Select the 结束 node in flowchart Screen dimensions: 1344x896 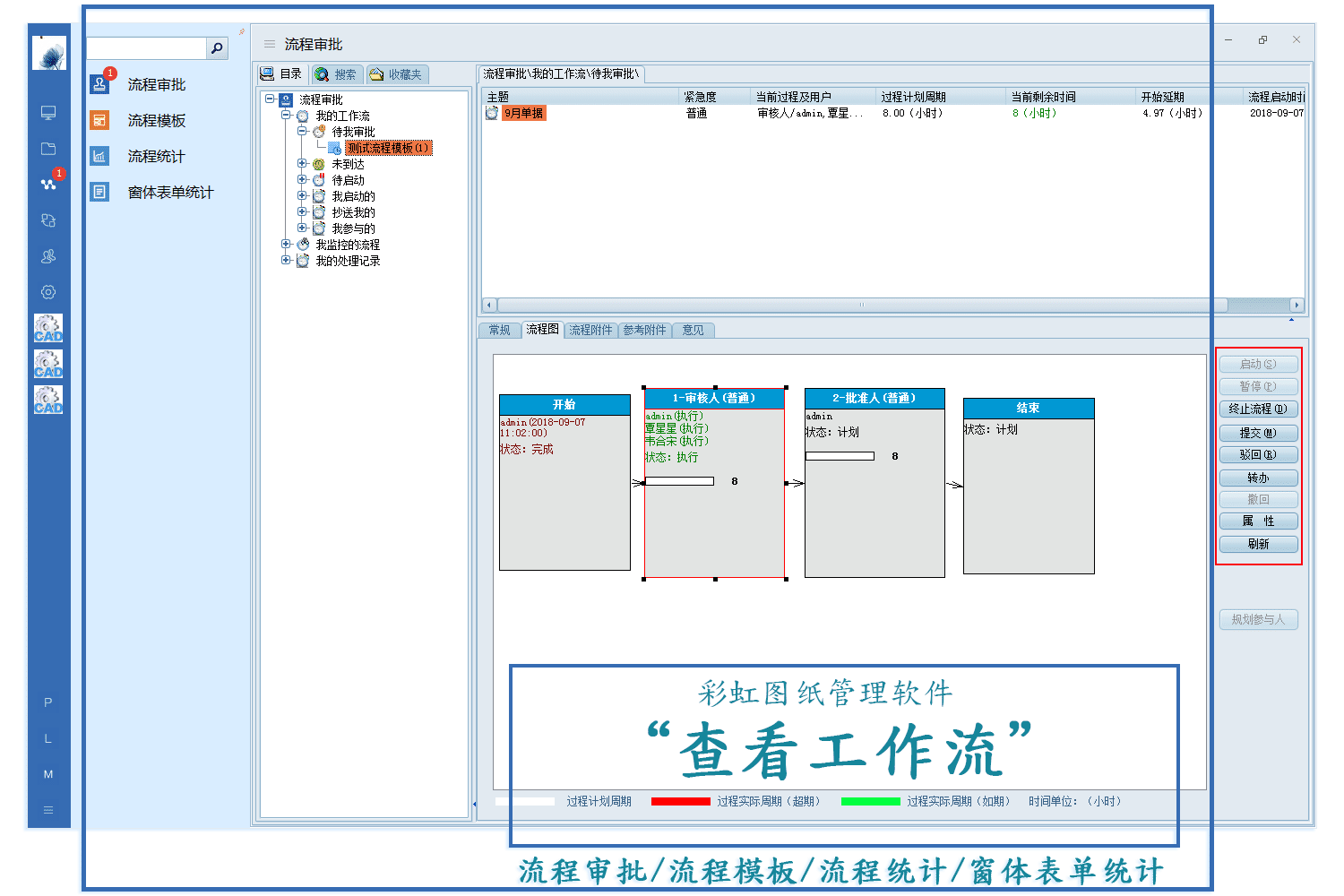(1029, 486)
